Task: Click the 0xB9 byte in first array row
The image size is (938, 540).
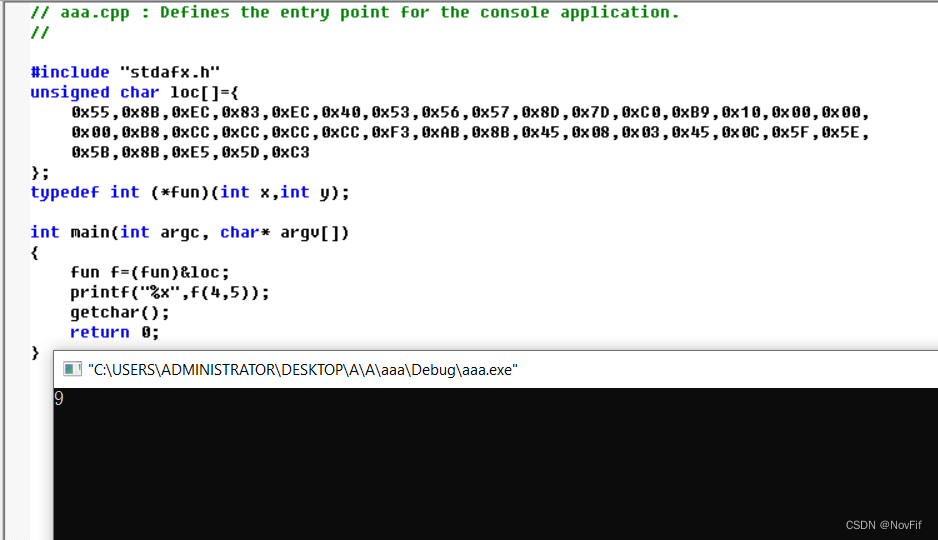Action: pos(690,112)
